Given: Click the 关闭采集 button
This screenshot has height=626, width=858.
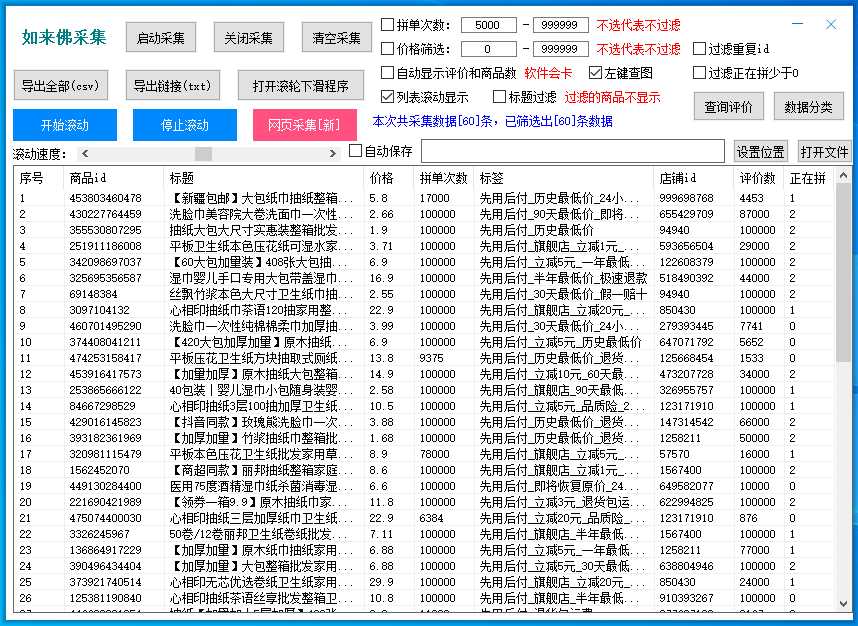Looking at the screenshot, I should click(250, 36).
